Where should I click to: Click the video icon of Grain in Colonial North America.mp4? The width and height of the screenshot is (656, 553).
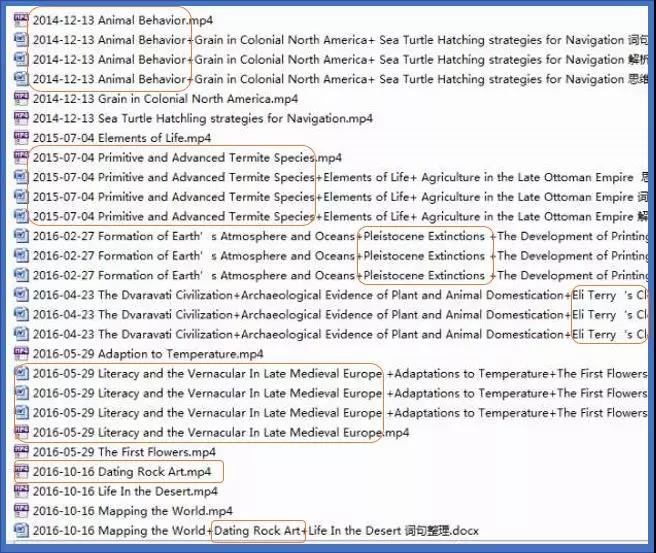[x=21, y=98]
